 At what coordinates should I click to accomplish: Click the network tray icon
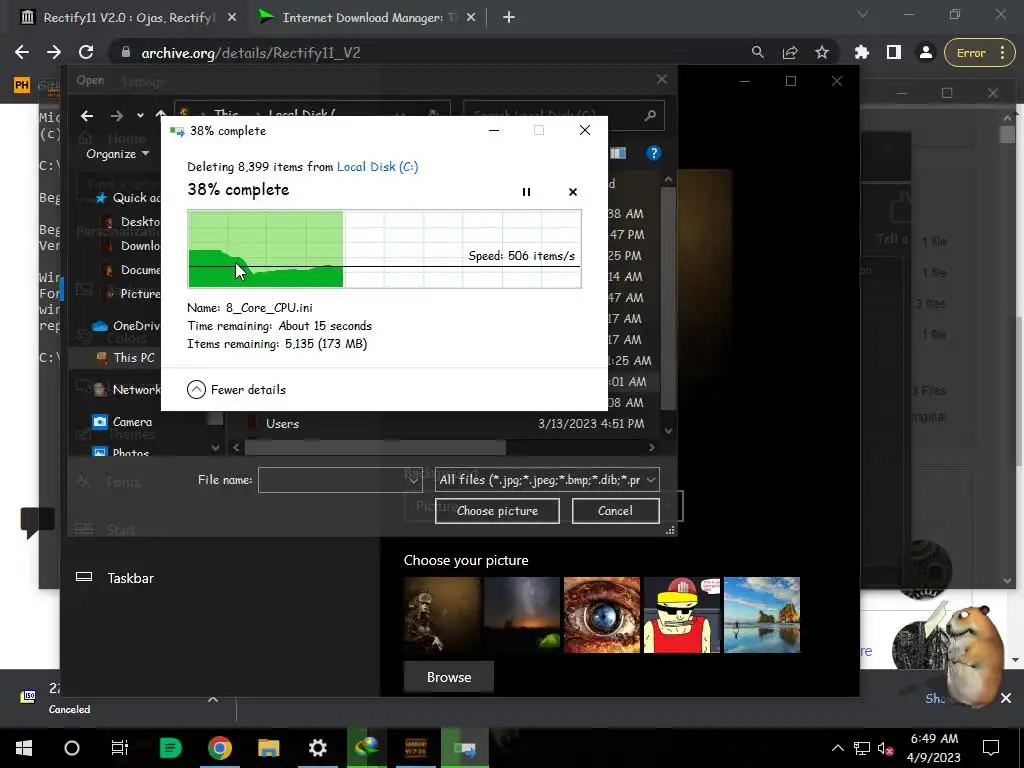[862, 748]
